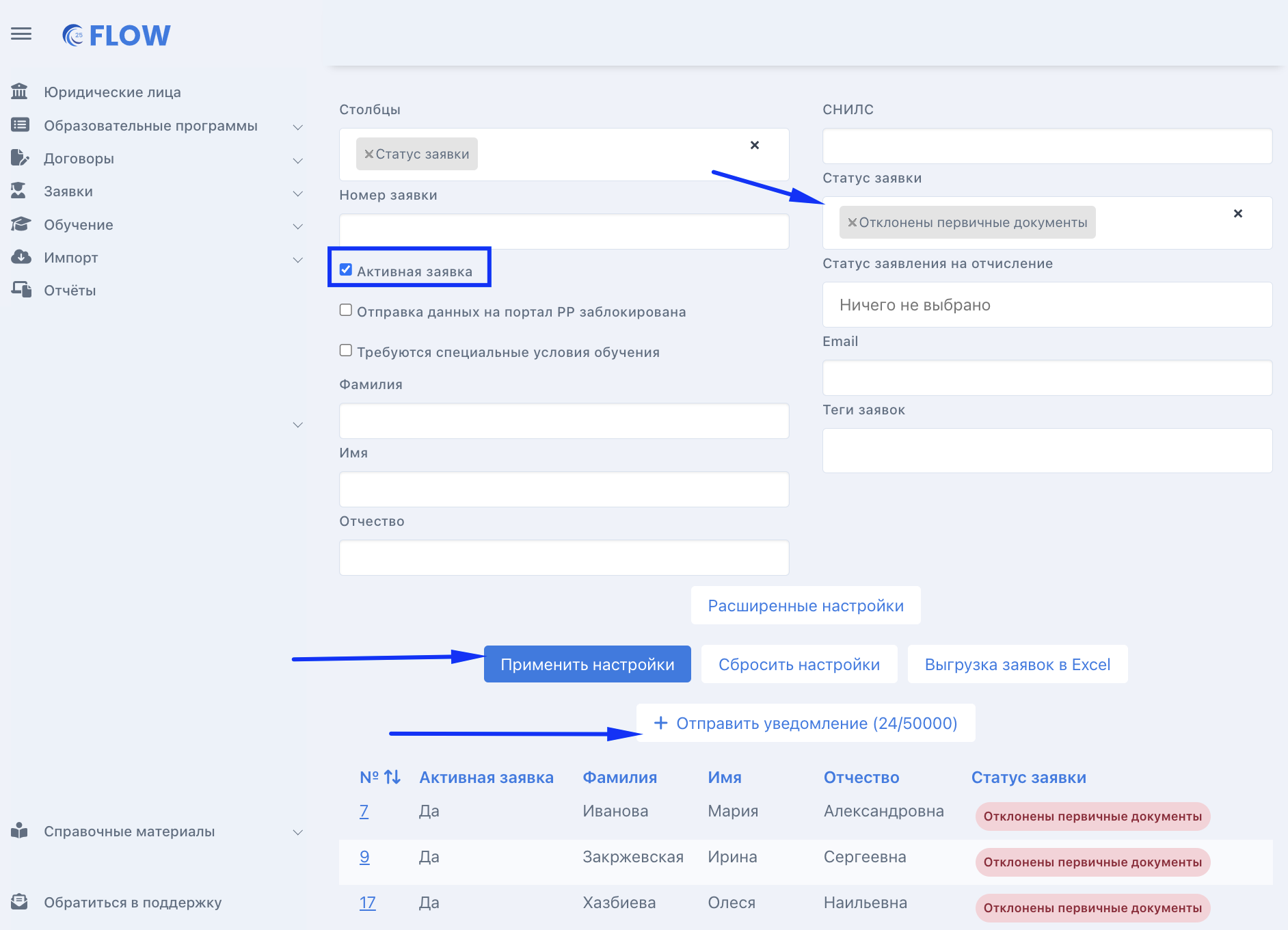Click the Справочные материалы book icon
Image resolution: width=1288 pixels, height=930 pixels.
tap(20, 831)
